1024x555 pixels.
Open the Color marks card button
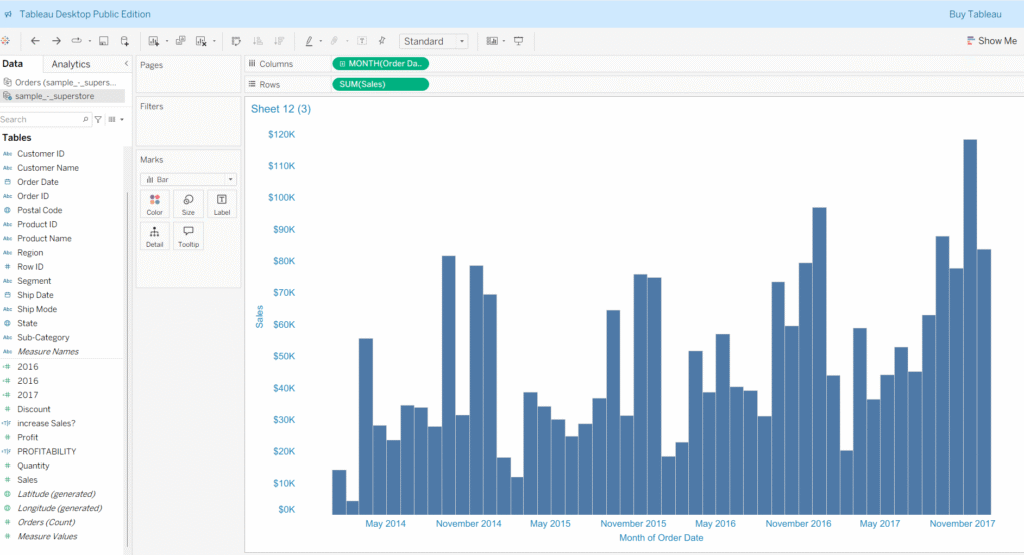click(154, 204)
